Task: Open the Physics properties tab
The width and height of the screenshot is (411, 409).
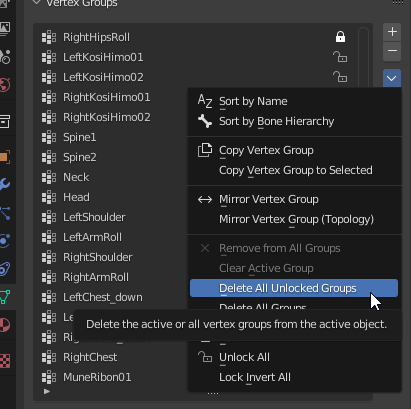Action: 5,241
